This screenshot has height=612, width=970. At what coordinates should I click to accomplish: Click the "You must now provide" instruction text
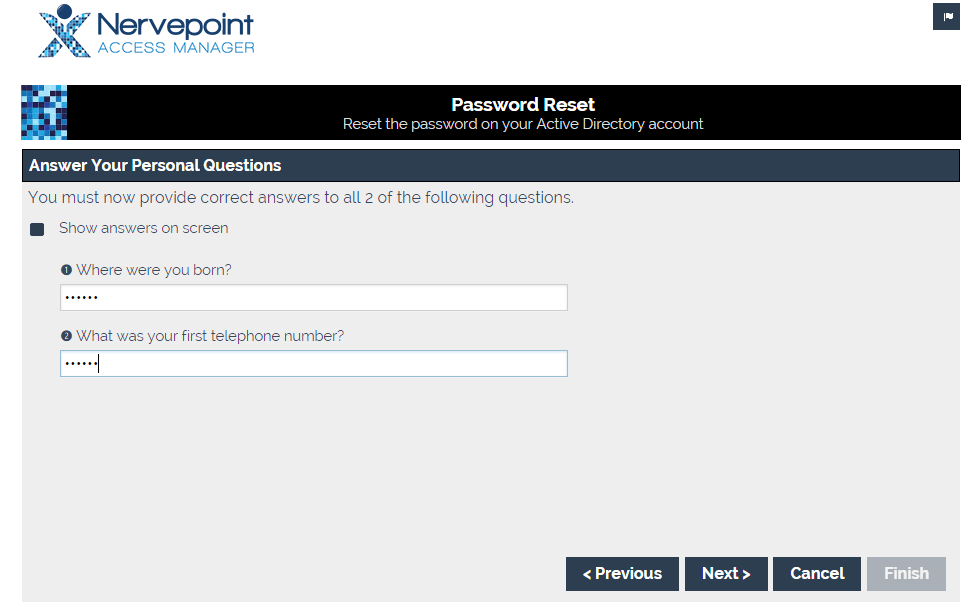(x=301, y=197)
